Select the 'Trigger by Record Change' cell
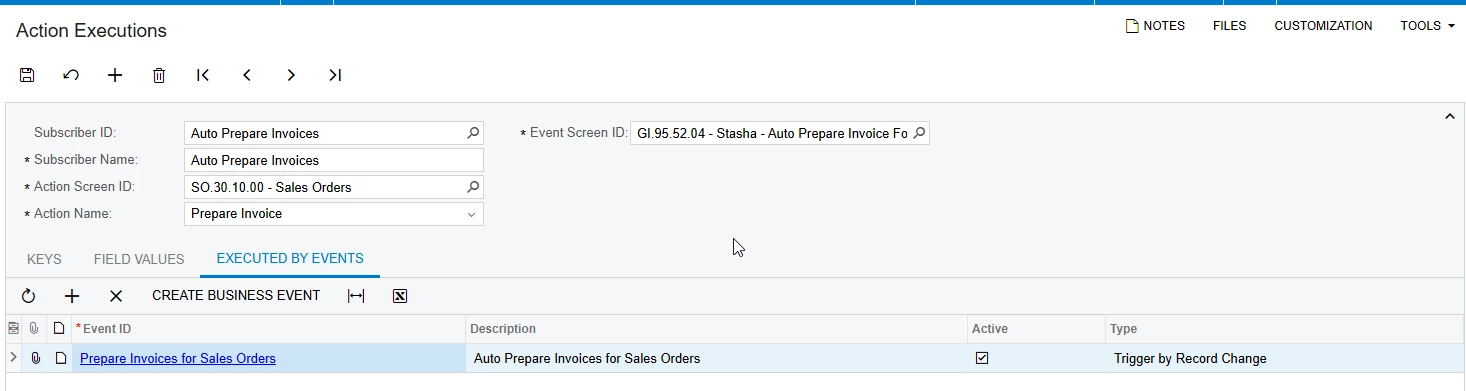This screenshot has width=1466, height=391. tap(1285, 358)
